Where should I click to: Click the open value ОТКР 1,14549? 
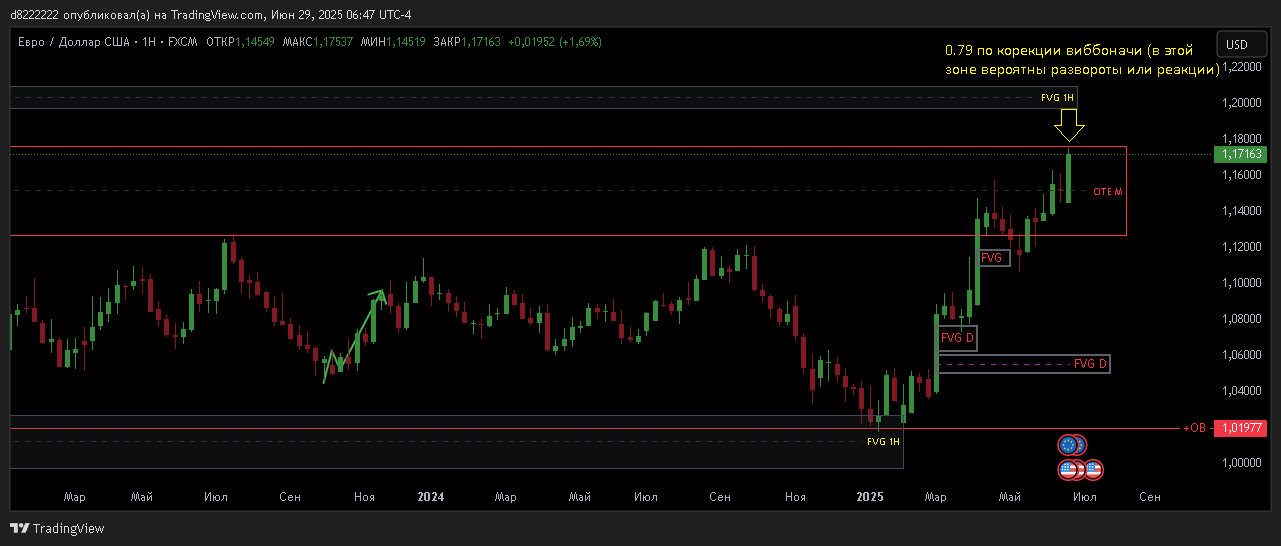[x=242, y=42]
